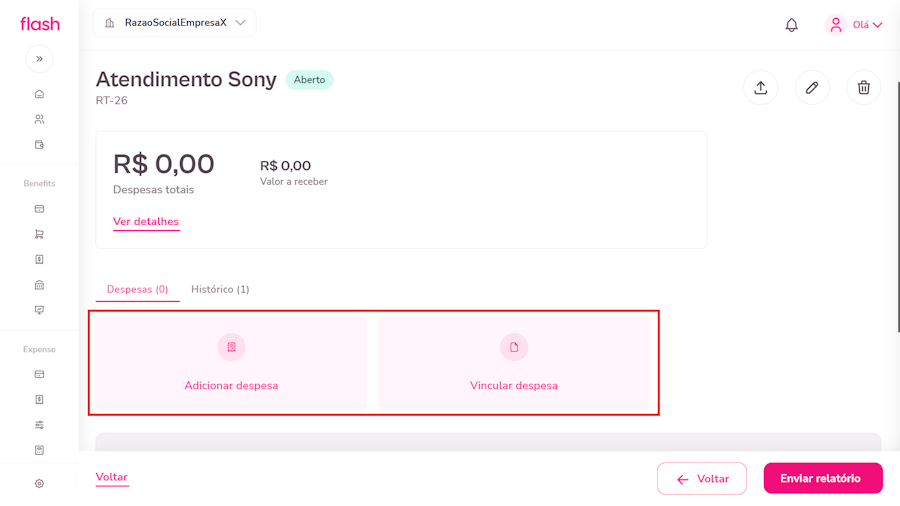The image size is (900, 506).
Task: Click the export/upload report icon
Action: point(760,88)
